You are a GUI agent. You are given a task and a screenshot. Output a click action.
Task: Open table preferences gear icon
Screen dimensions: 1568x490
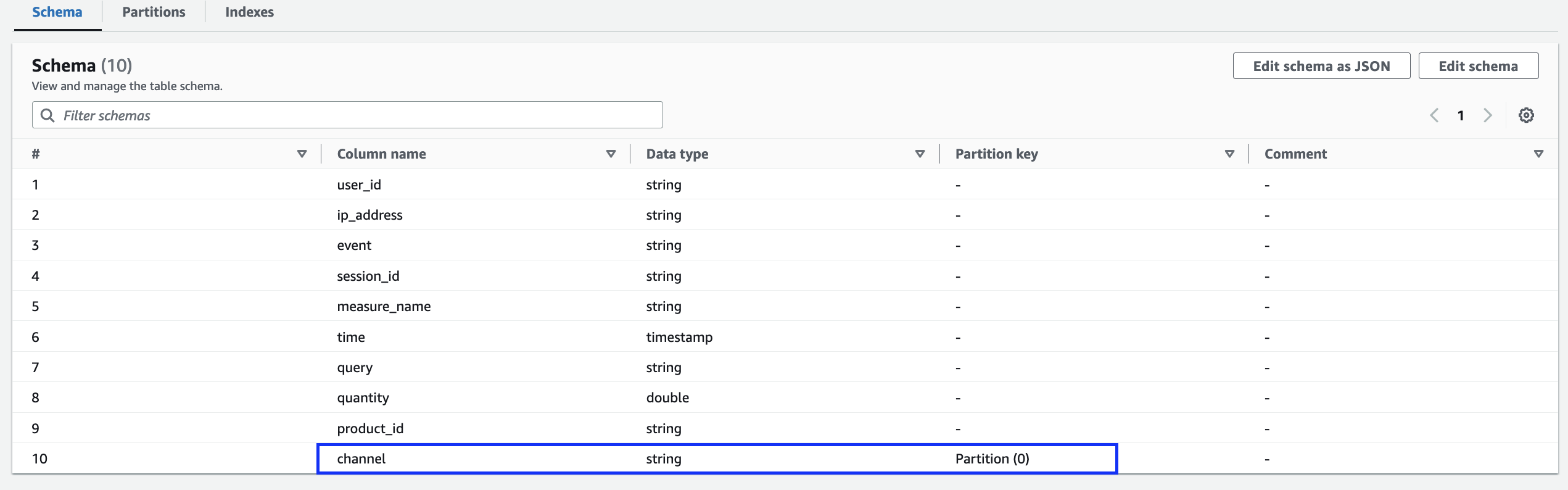click(1526, 115)
